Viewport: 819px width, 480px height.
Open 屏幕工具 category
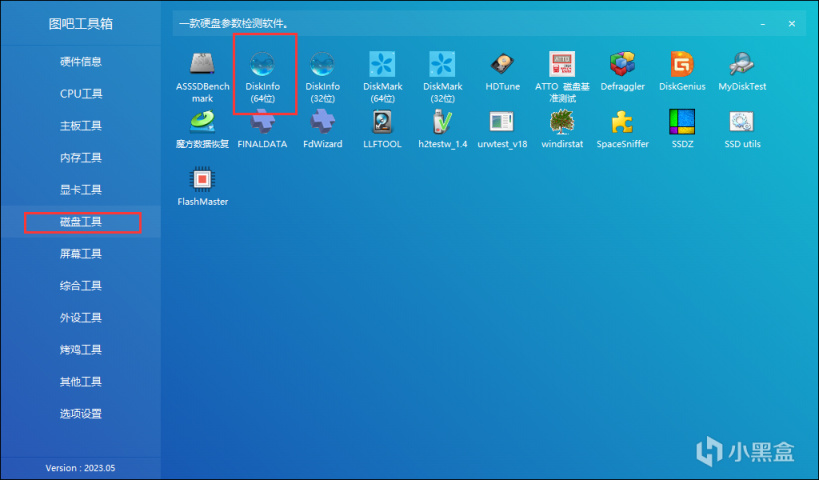[80, 253]
